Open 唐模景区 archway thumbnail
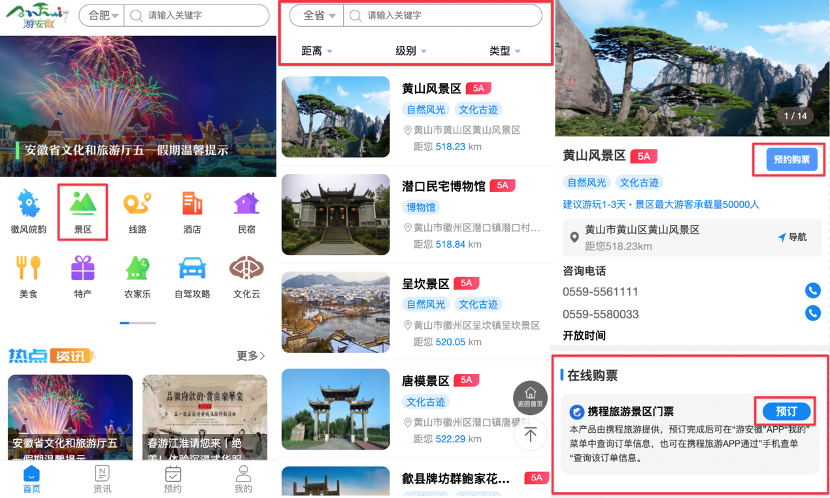The image size is (830, 498). [336, 409]
